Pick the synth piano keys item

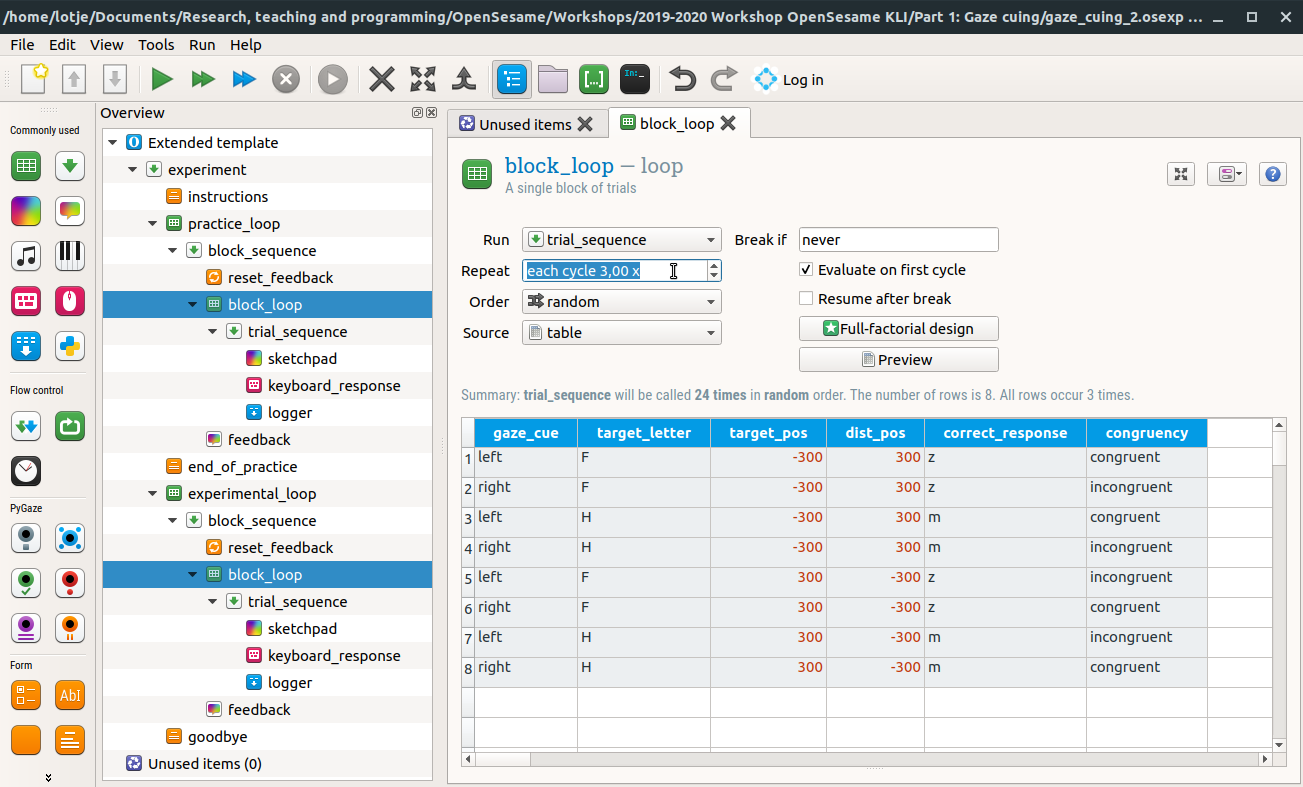coord(70,256)
